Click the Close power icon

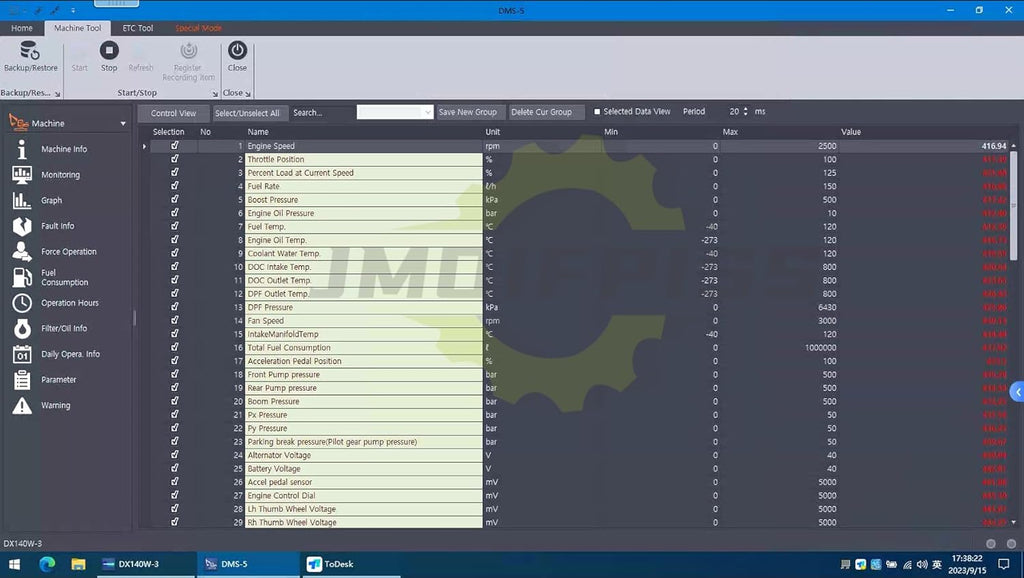point(237,50)
